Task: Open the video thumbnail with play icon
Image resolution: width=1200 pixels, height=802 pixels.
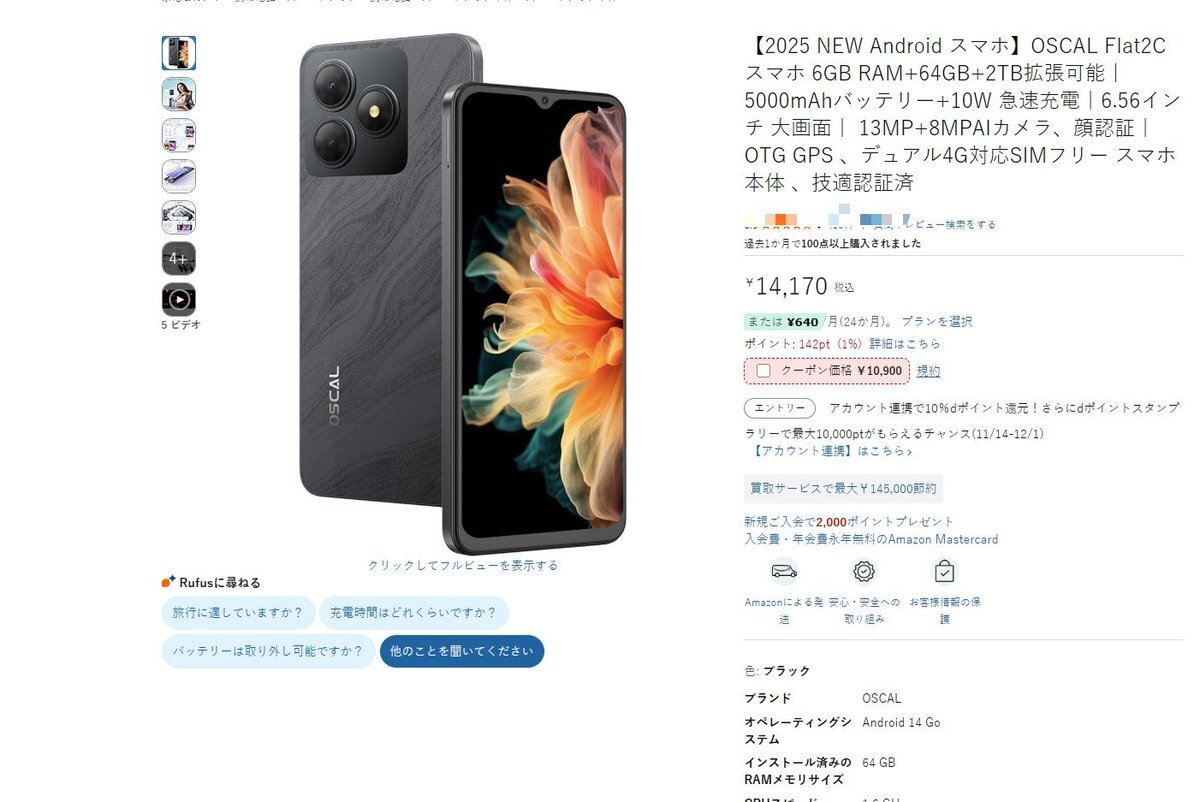Action: pos(179,299)
